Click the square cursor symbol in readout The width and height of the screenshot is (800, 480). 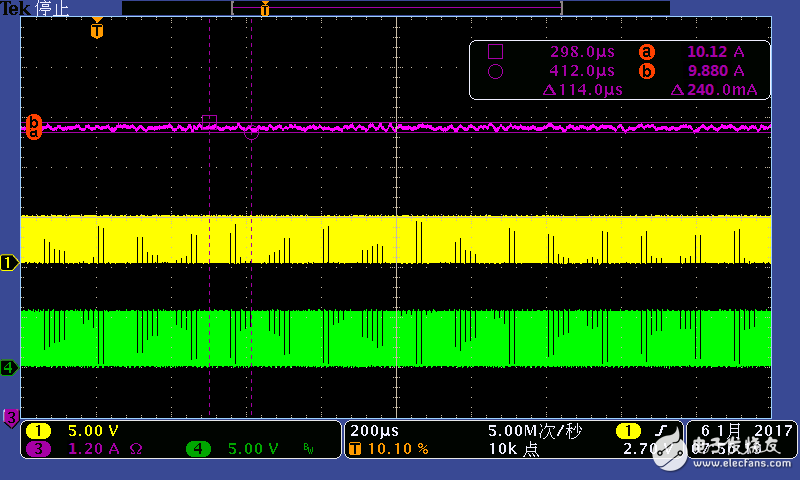point(495,52)
